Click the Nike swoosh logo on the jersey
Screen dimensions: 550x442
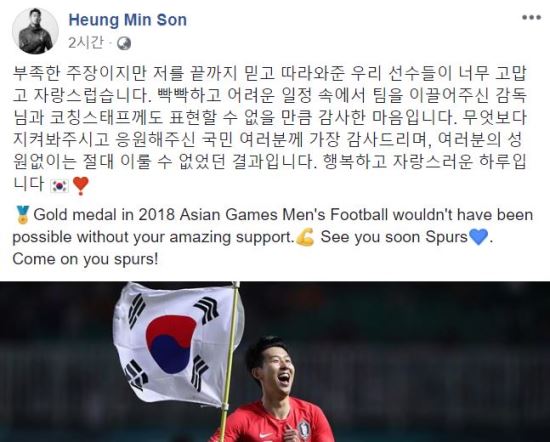click(265, 436)
